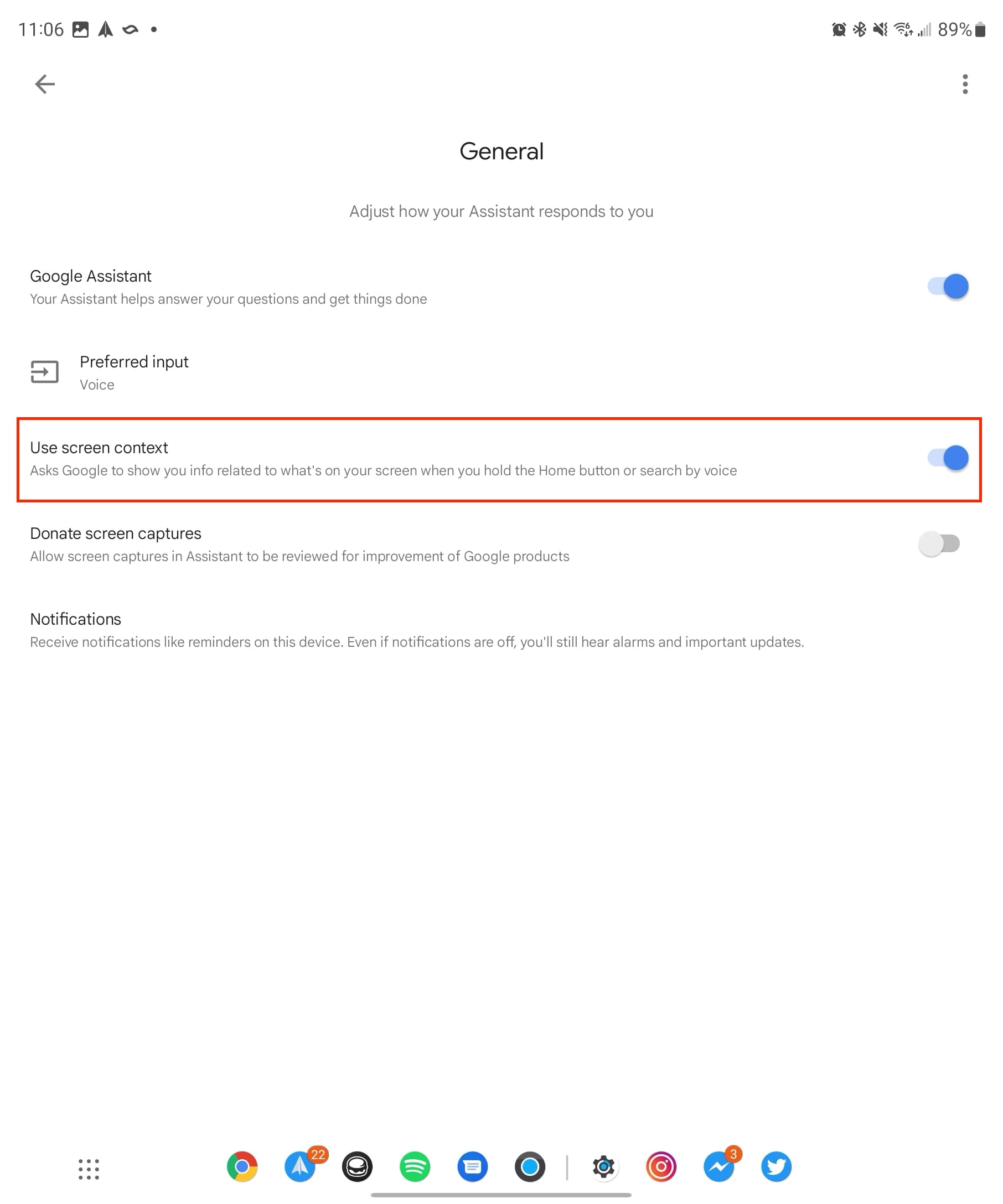Open the Preferred input setting
The height and width of the screenshot is (1204, 1003).
(x=501, y=373)
